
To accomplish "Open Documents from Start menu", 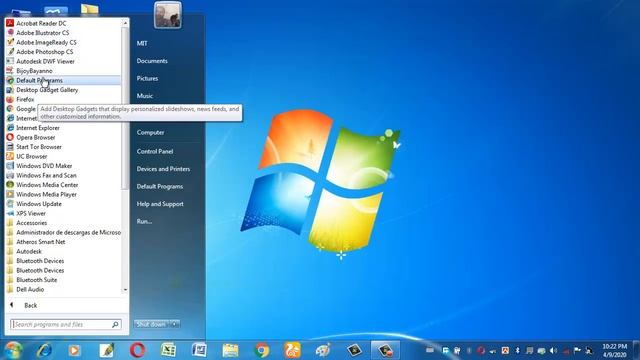I will coord(152,61).
